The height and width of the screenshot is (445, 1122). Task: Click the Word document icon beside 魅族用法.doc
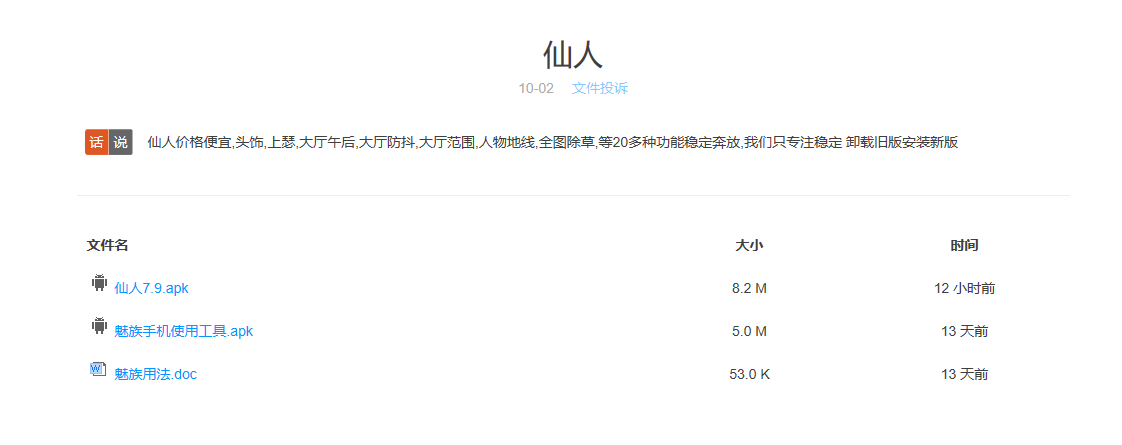pyautogui.click(x=98, y=369)
